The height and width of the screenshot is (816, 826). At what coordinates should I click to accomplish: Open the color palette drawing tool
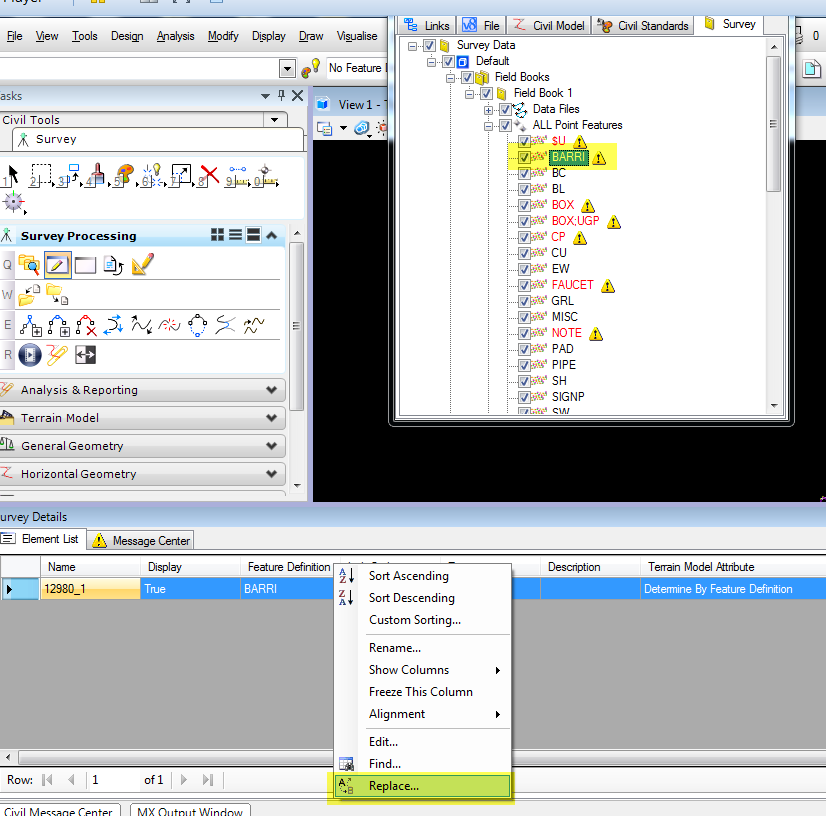pyautogui.click(x=124, y=171)
